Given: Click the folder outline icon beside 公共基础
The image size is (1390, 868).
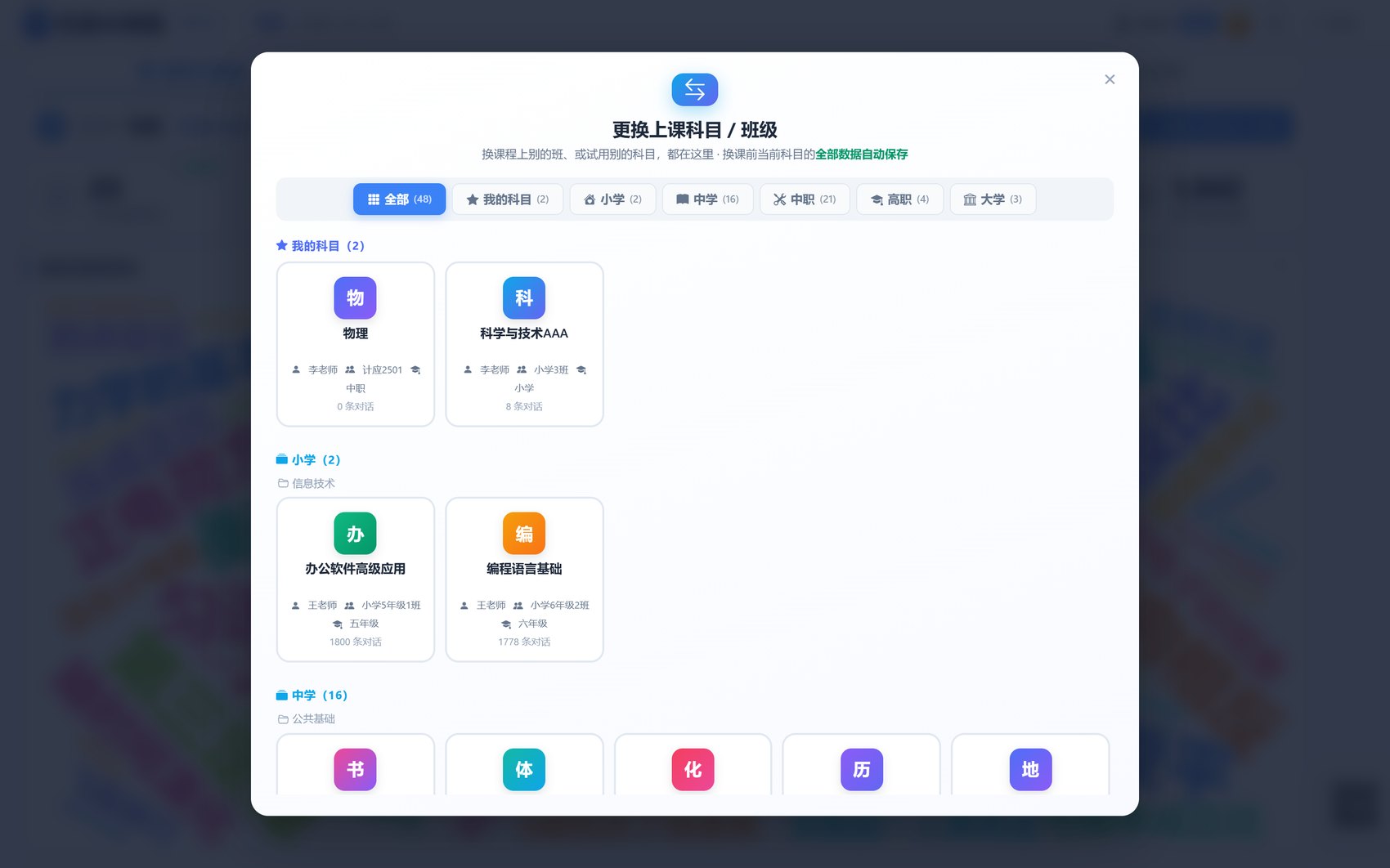Looking at the screenshot, I should pos(283,718).
